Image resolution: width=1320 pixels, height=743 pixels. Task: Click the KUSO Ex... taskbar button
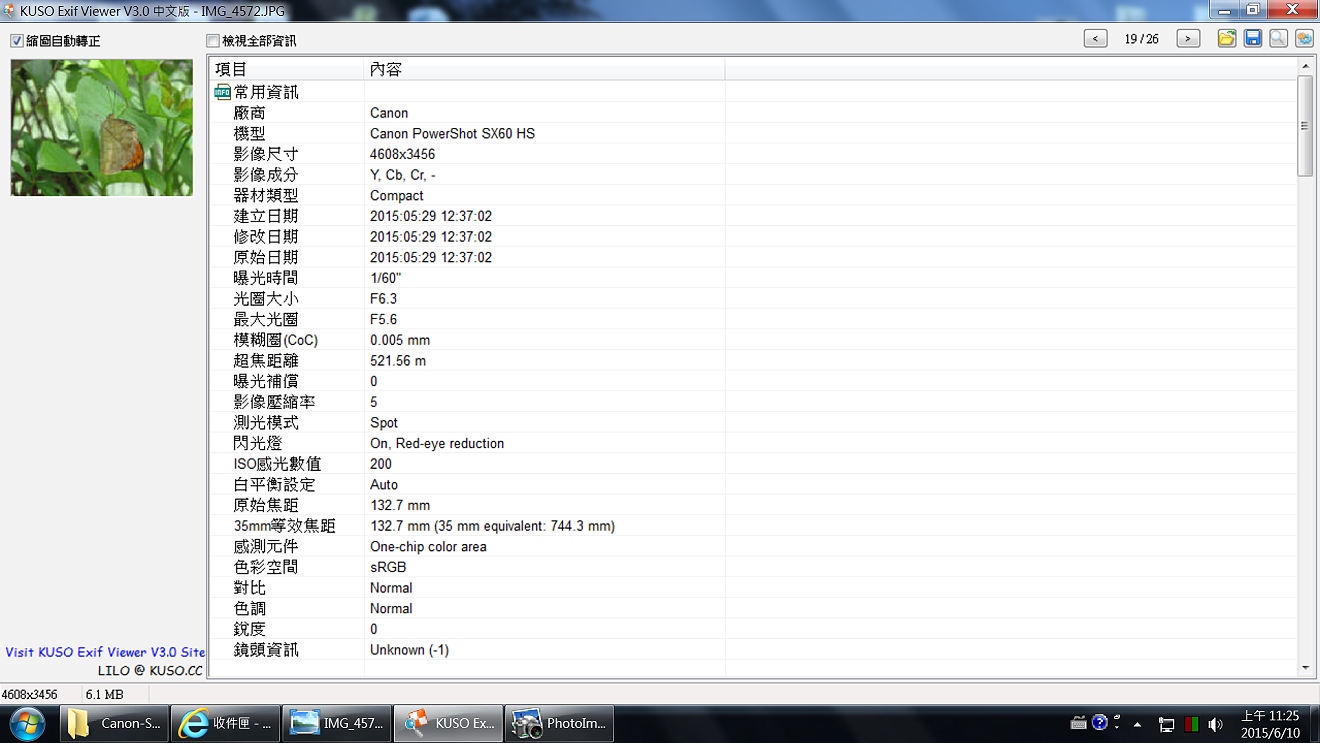tap(448, 723)
